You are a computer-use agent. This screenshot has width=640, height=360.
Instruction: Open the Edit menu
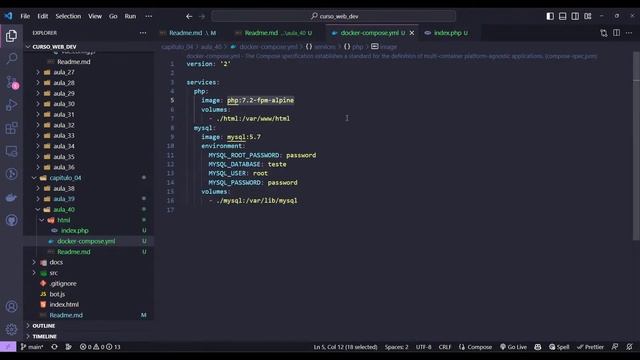click(42, 16)
